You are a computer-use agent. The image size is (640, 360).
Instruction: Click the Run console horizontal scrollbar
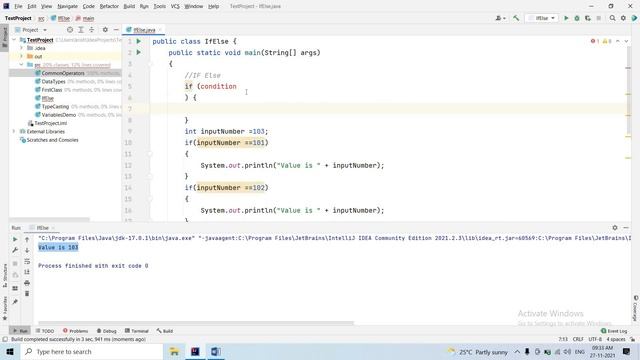click(x=196, y=323)
